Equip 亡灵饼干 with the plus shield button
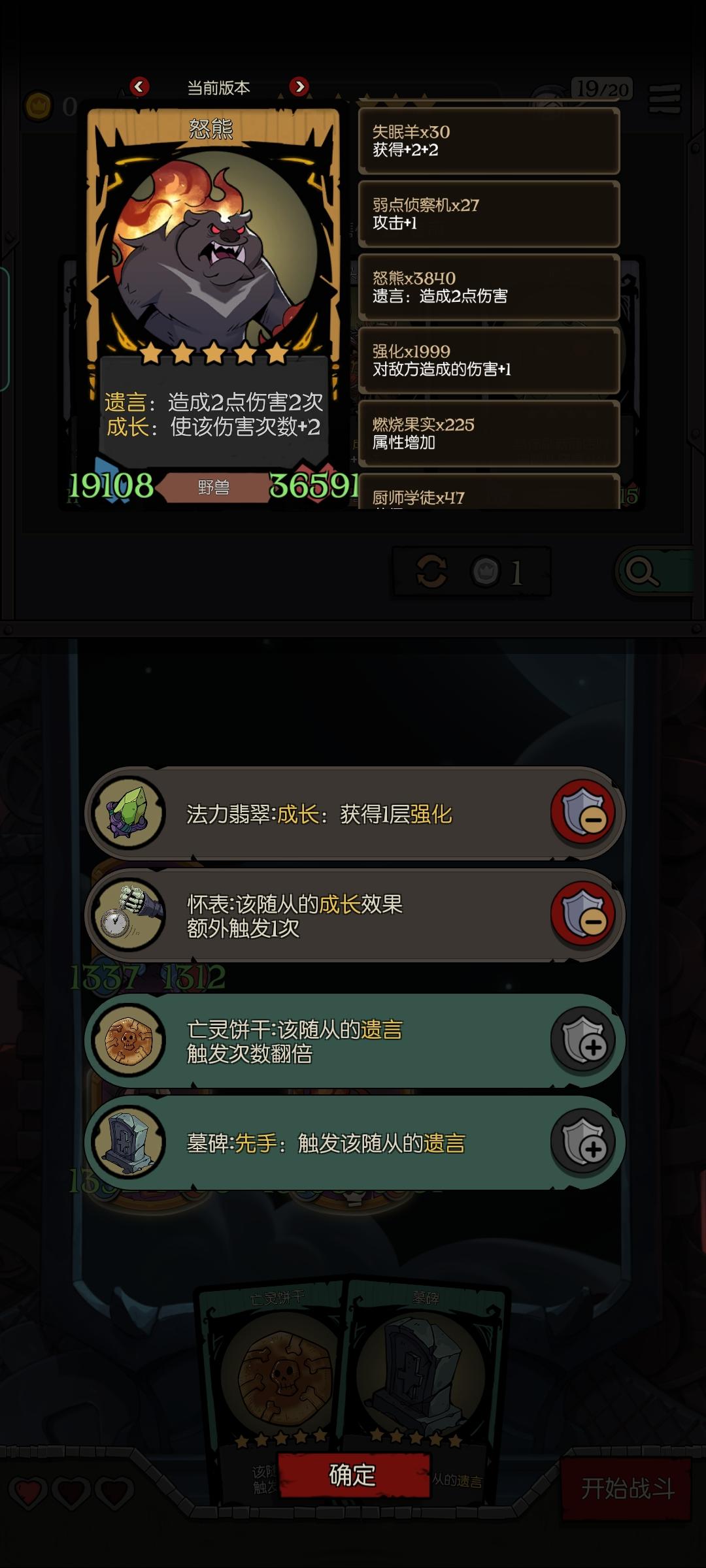 click(583, 1039)
